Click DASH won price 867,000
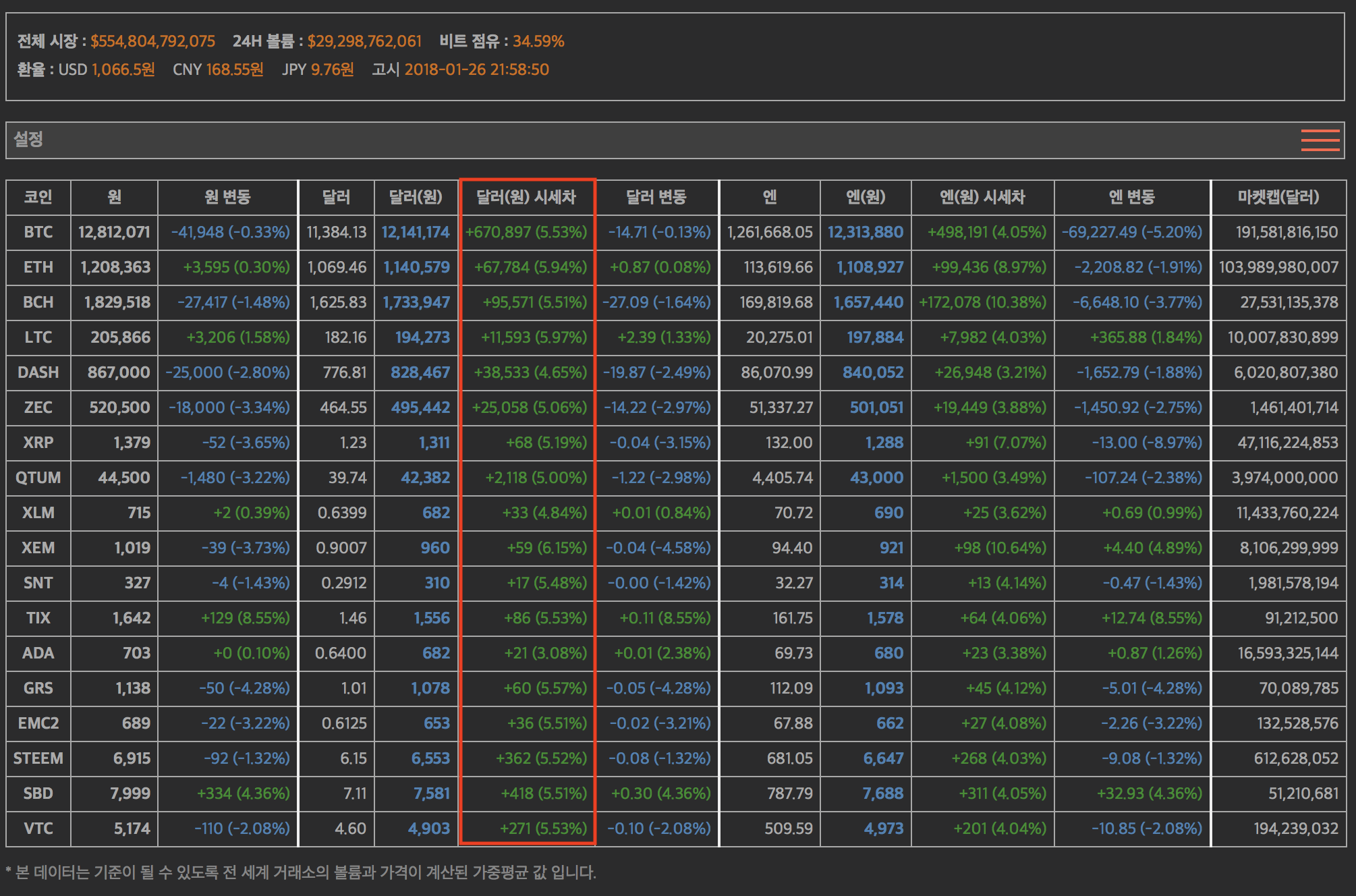This screenshot has width=1356, height=896. pyautogui.click(x=119, y=372)
